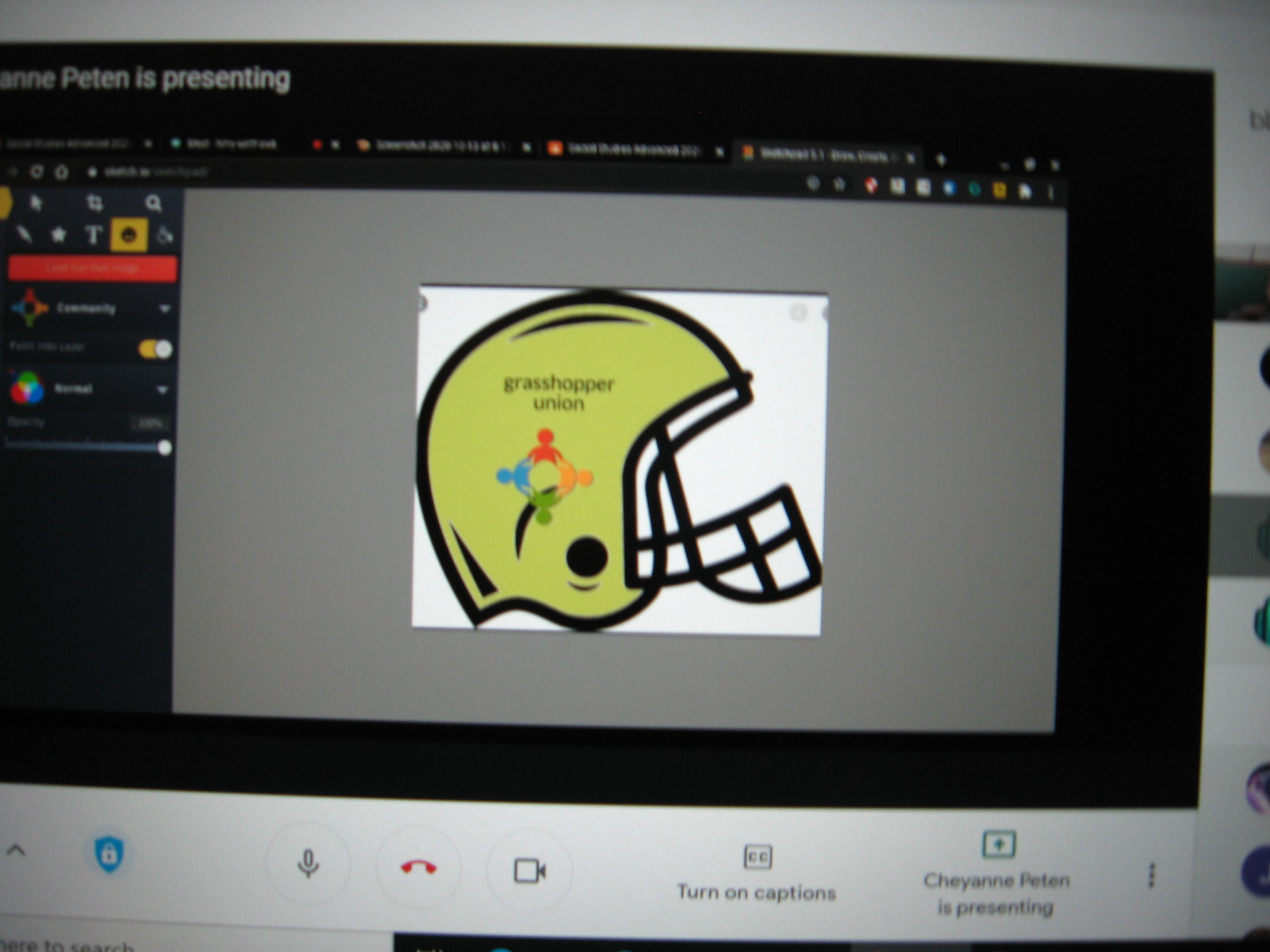Select the zoom magnifier tool
The image size is (1270, 952).
click(x=153, y=203)
